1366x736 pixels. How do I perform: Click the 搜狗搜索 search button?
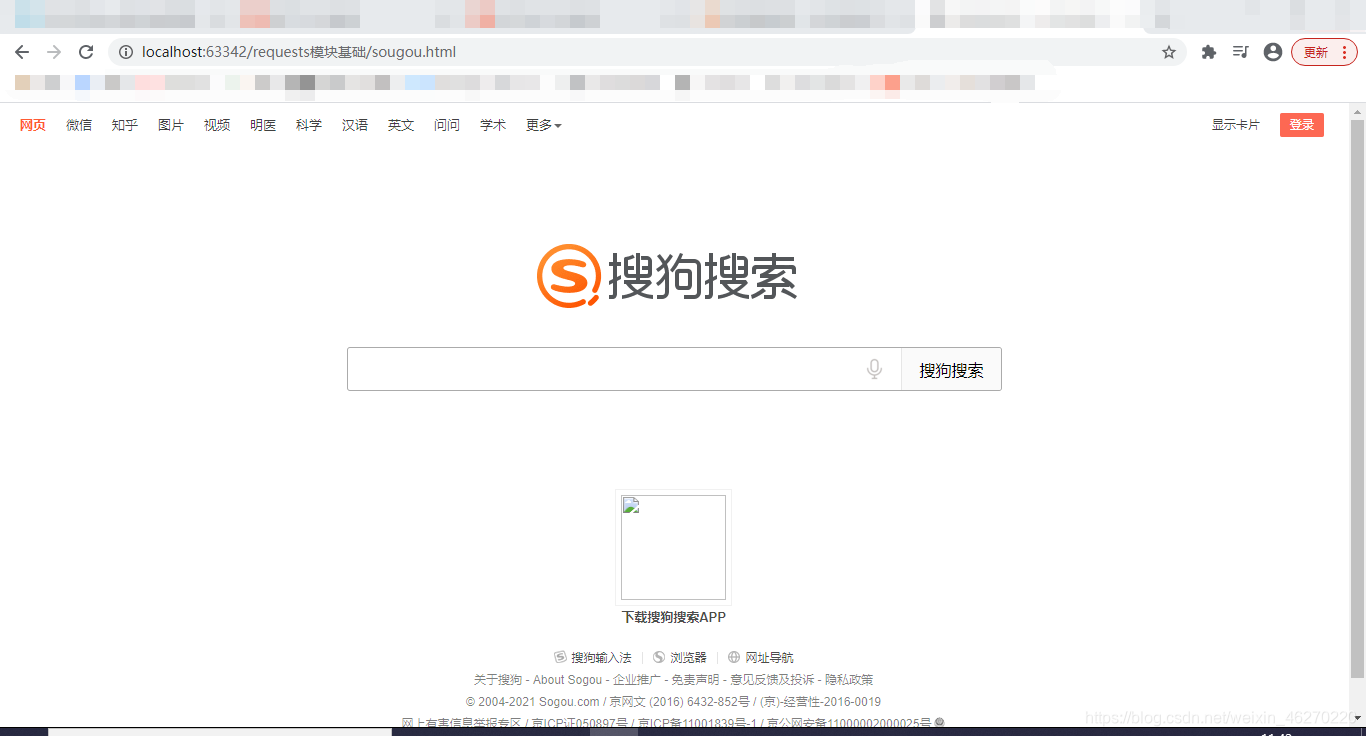950,369
